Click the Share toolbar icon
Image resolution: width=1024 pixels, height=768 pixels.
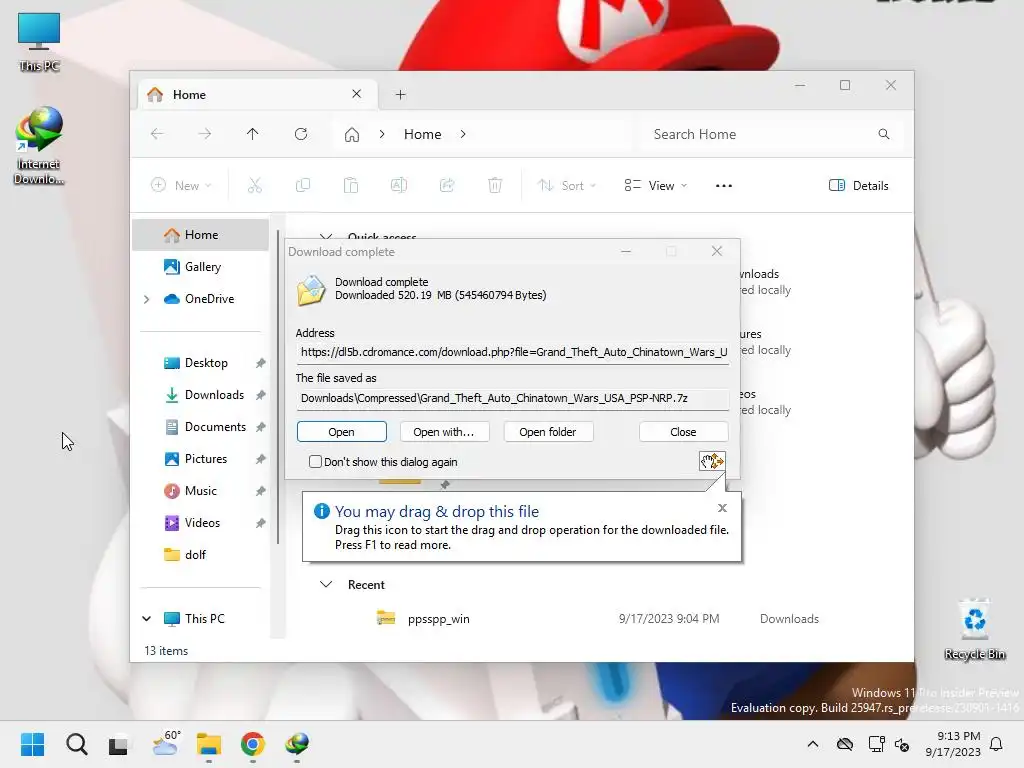[x=447, y=185]
